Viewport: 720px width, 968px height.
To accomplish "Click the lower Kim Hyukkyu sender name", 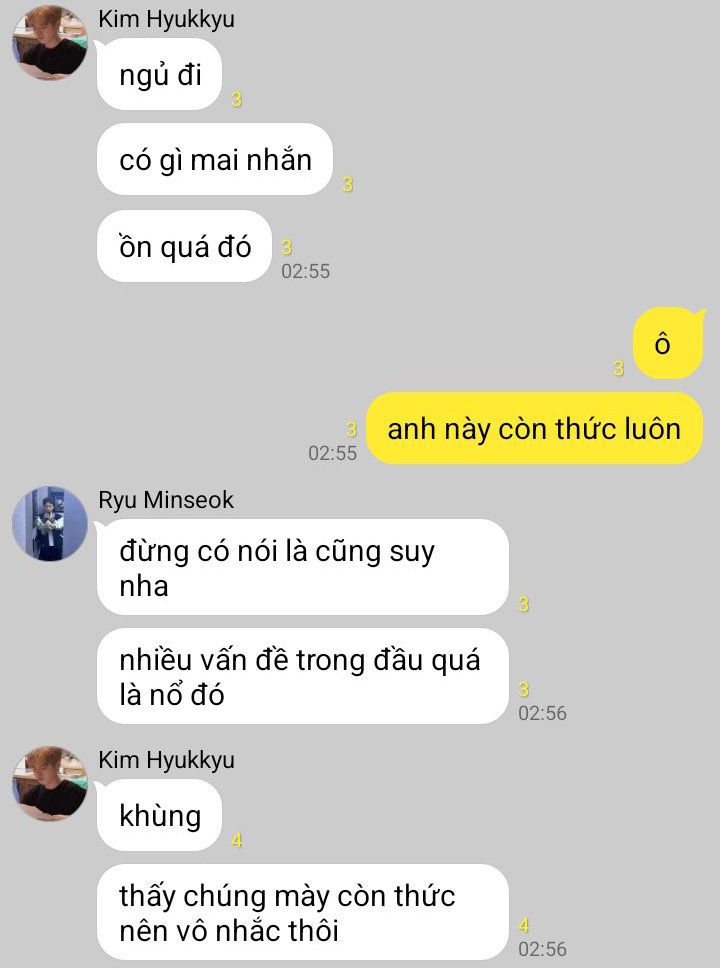I will point(166,759).
